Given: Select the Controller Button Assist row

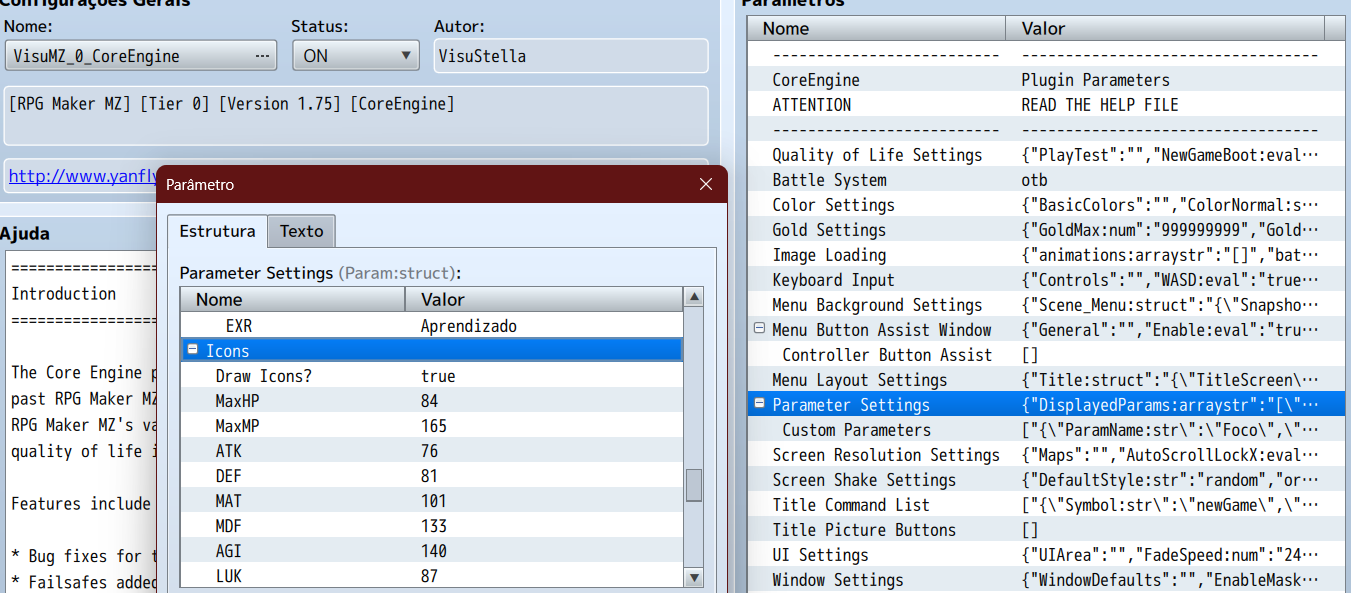Looking at the screenshot, I should click(x=1046, y=355).
